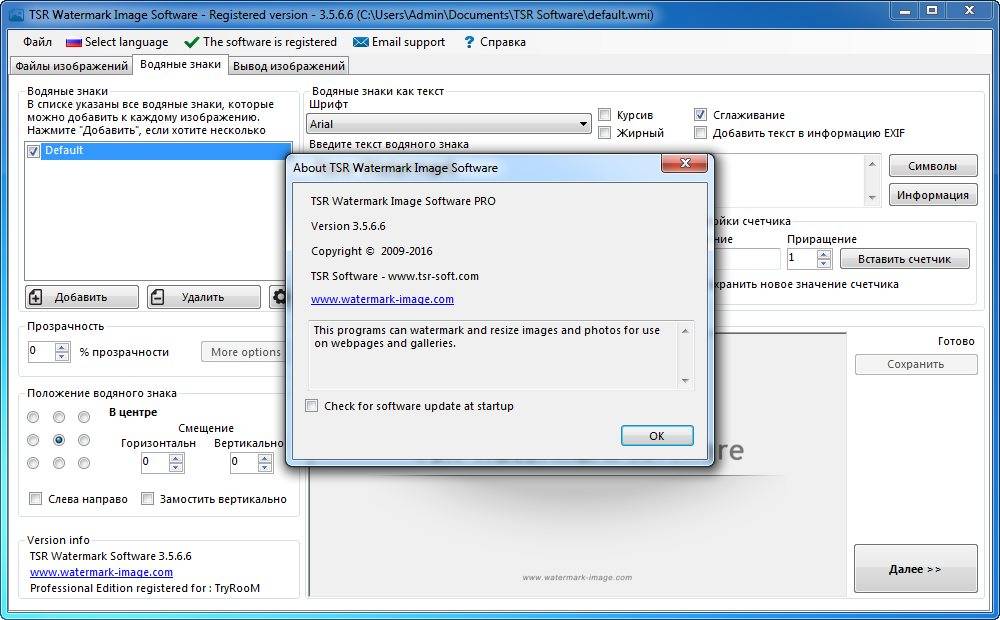Screen dimensions: 1000x620
Task: Click the gear settings icon beside Удалить
Action: [x=279, y=297]
